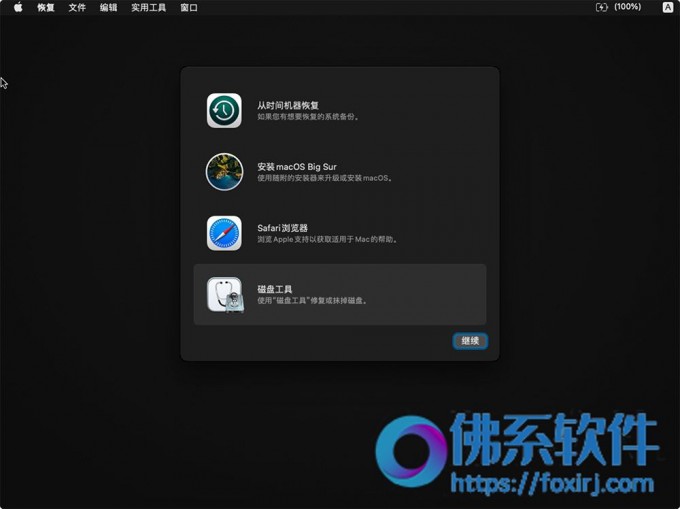
Task: Check the battery charging status icon
Action: 602,7
